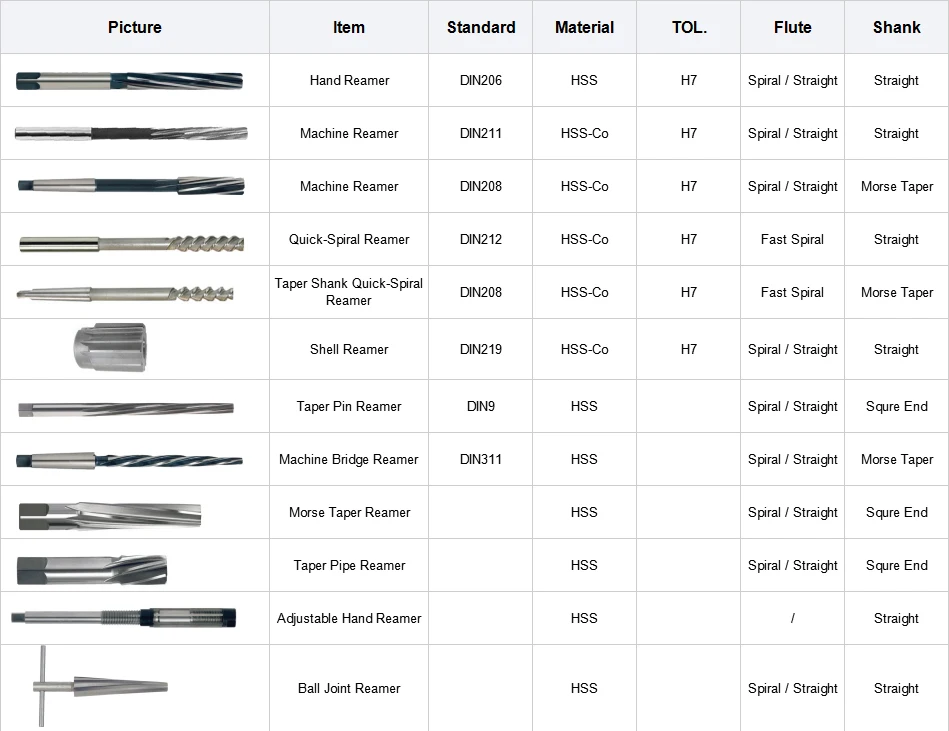
Task: Click the Standard column header
Action: click(481, 27)
